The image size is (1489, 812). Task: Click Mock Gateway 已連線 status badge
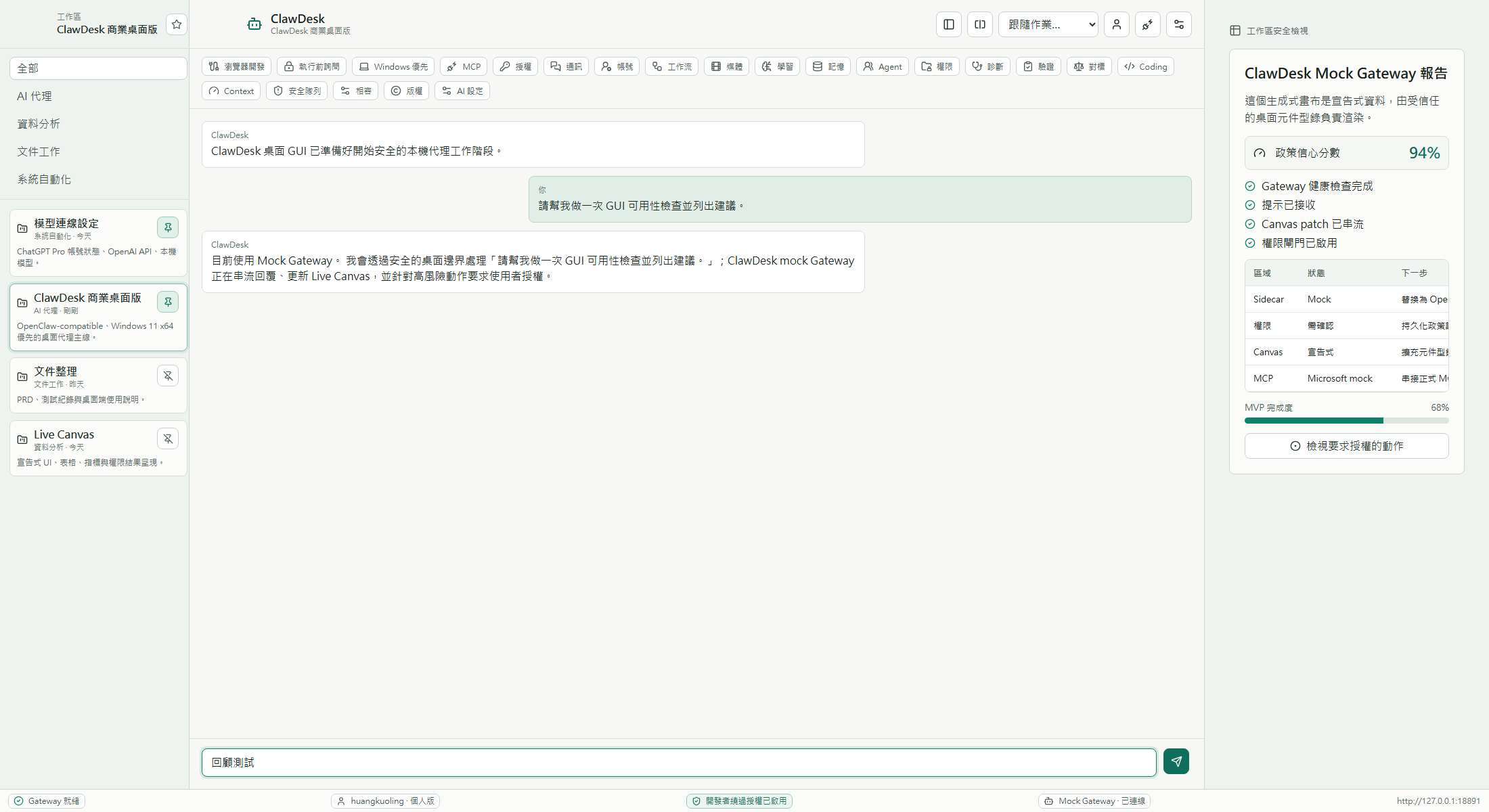1095,801
